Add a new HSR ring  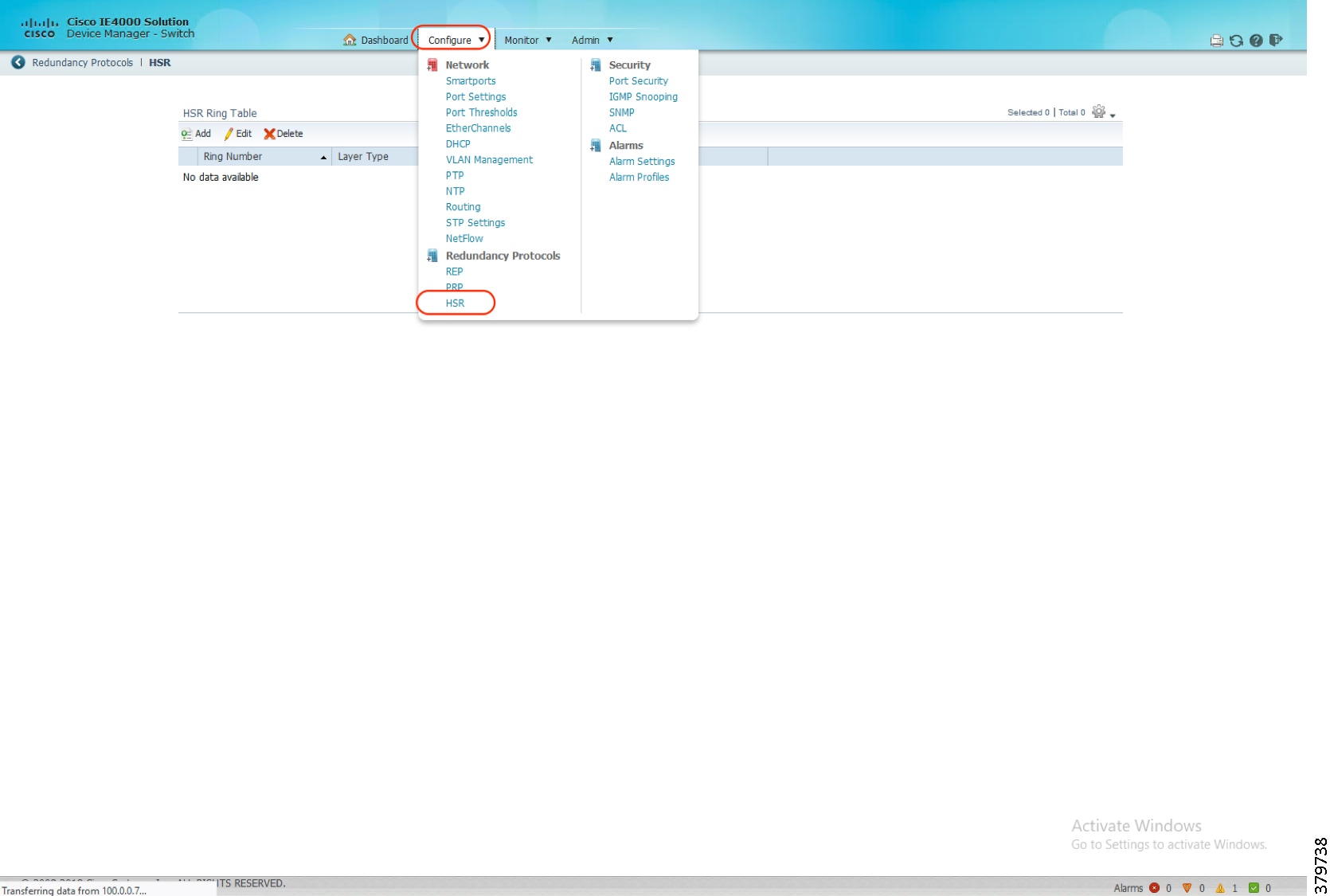pos(196,134)
